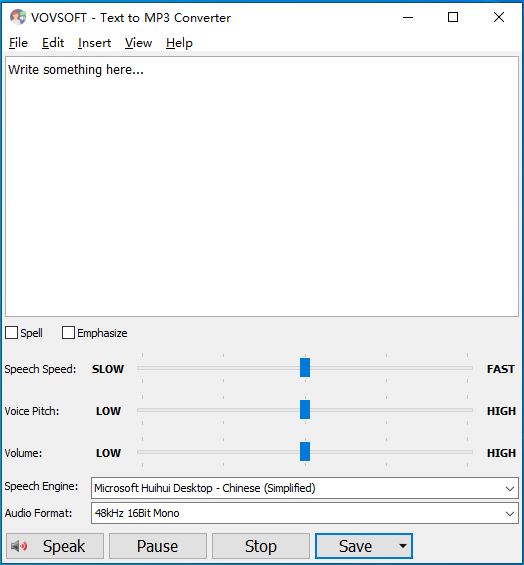The width and height of the screenshot is (524, 565).
Task: Close the Text to MP3 Converter window
Action: click(499, 17)
